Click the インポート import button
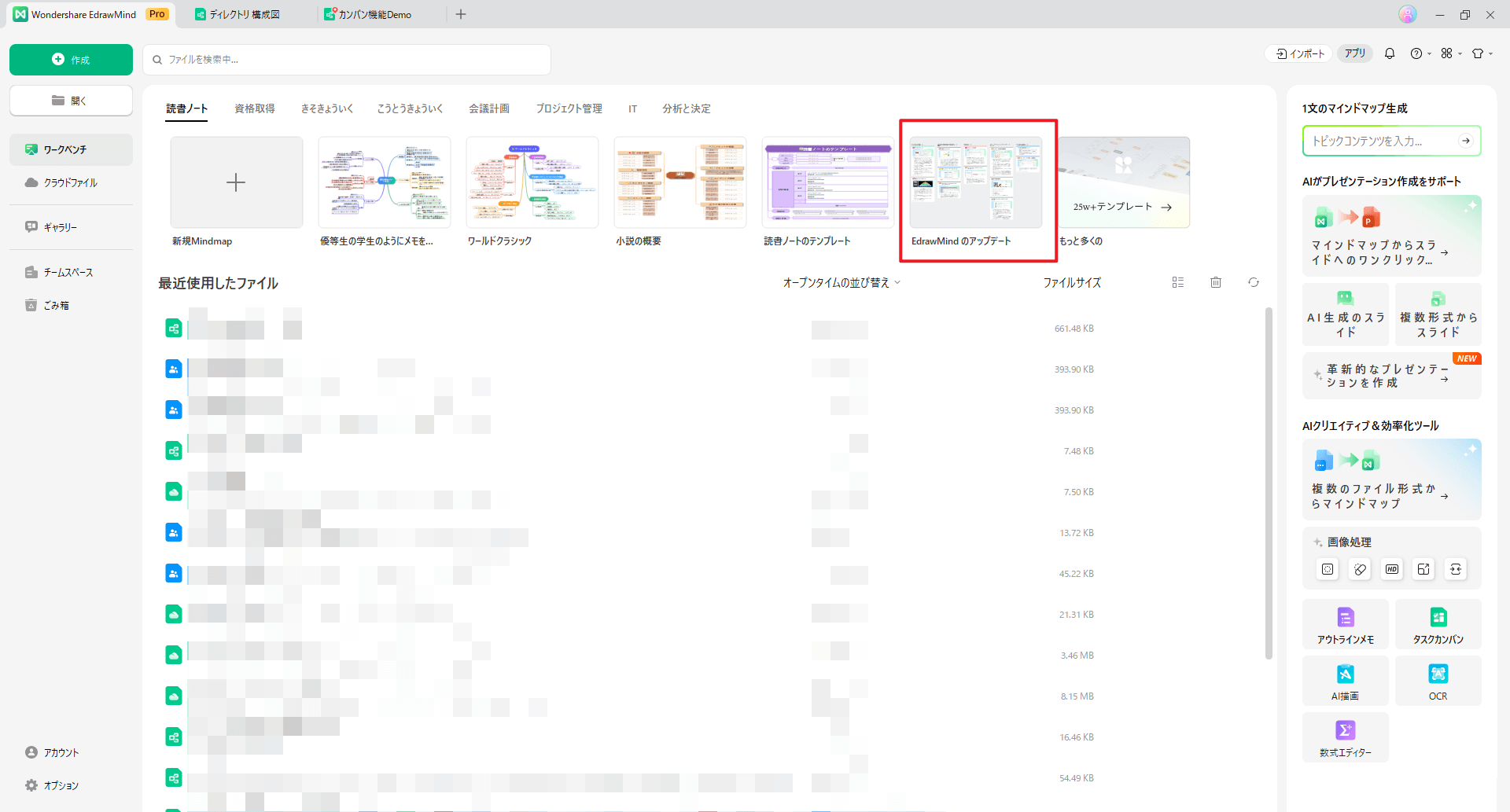 1300,53
